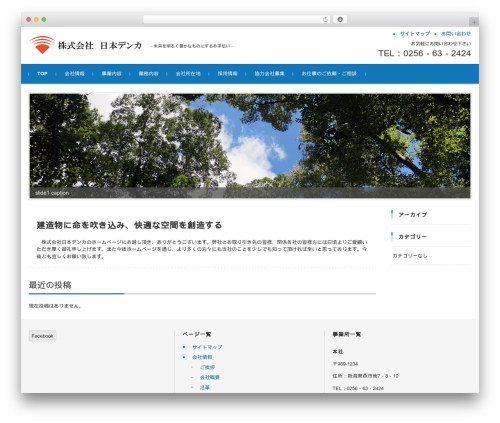Viewport: 500px width, 423px height.
Task: Click the TEL 0256-63-2424 header number
Action: coord(425,53)
